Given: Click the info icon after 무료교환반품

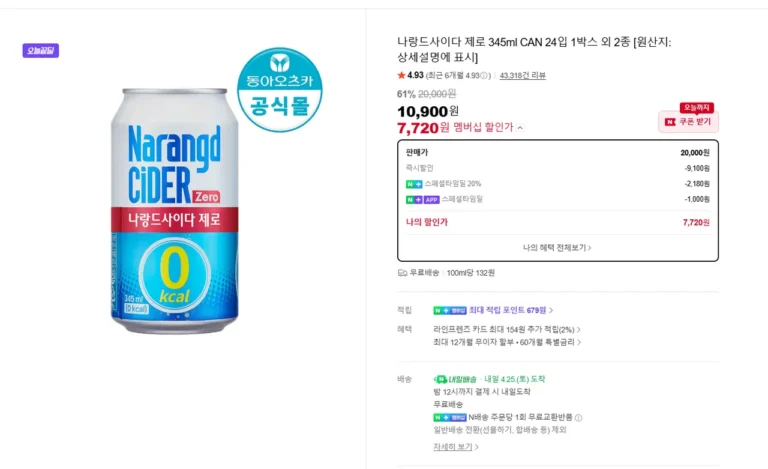Looking at the screenshot, I should pos(578,417).
